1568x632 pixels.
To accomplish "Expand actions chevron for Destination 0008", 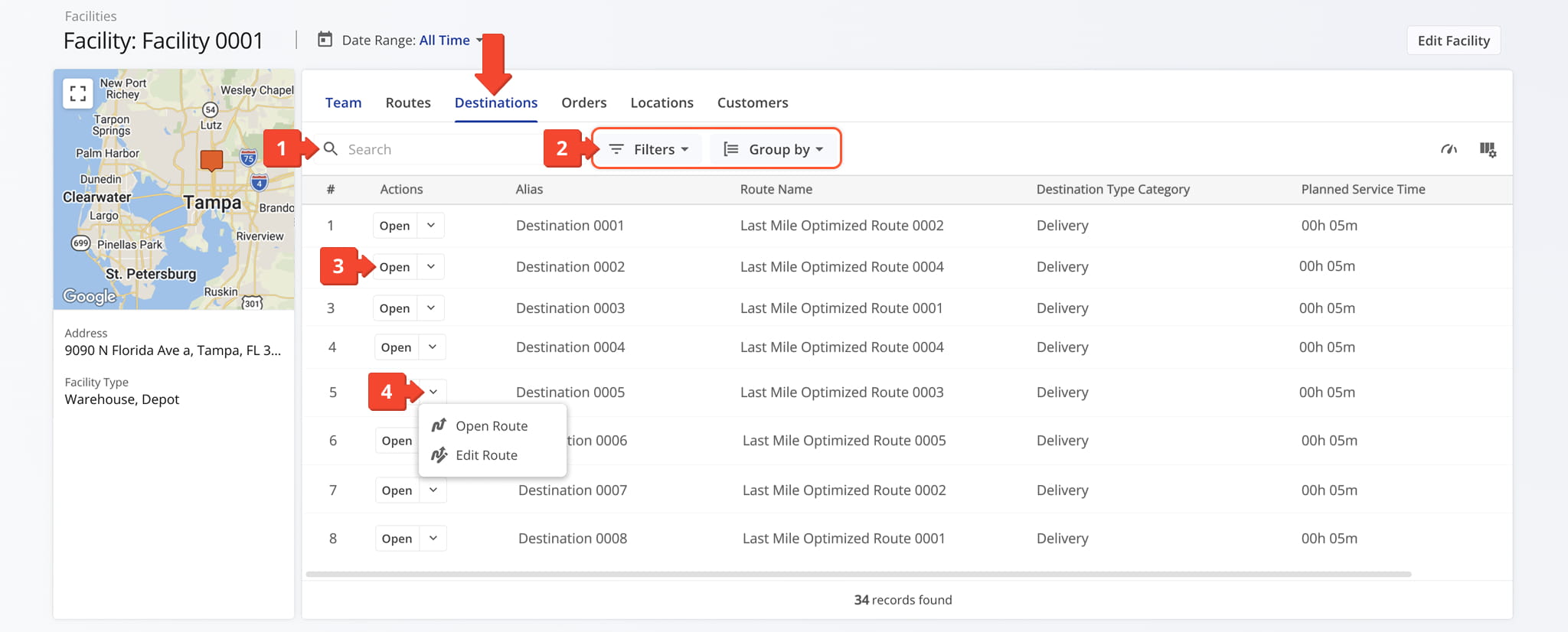I will 433,539.
